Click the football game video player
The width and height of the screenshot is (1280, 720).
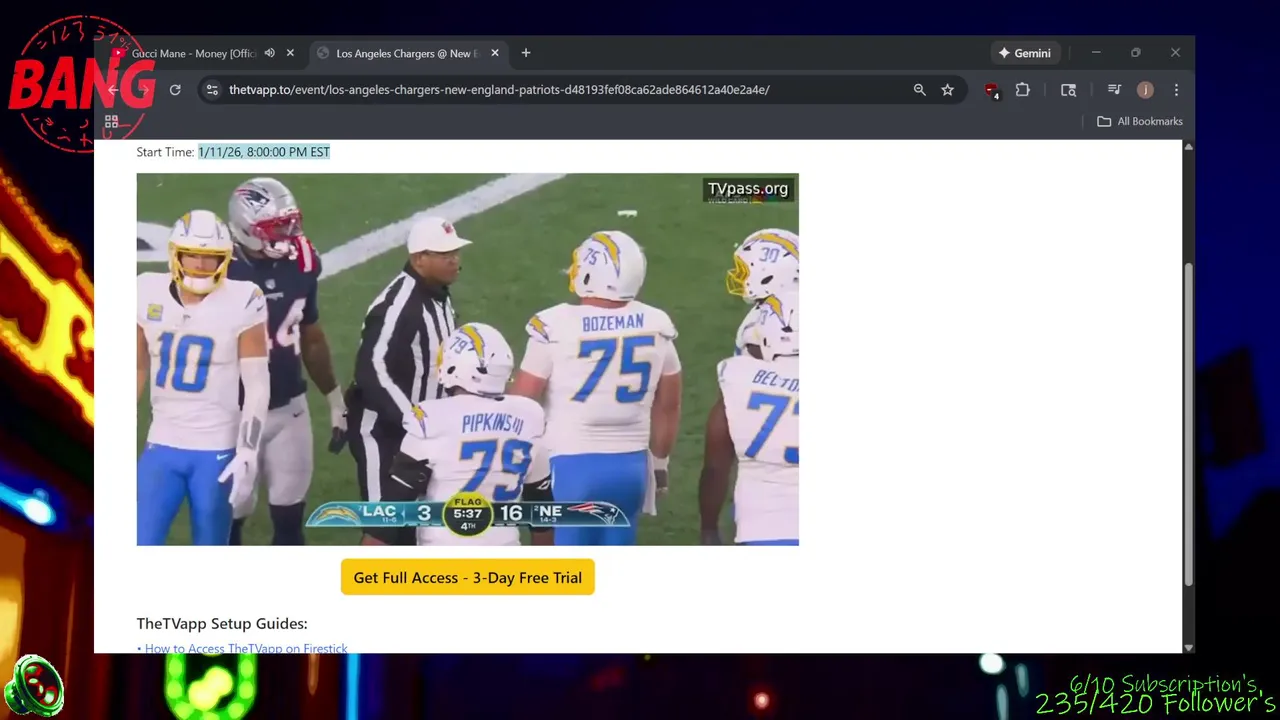(x=468, y=359)
